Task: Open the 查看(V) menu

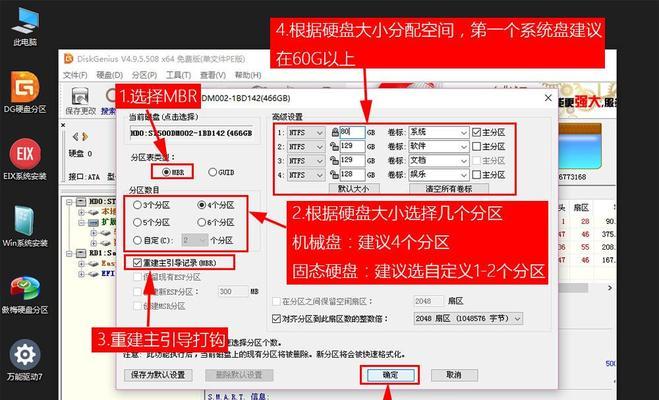Action: click(x=213, y=75)
